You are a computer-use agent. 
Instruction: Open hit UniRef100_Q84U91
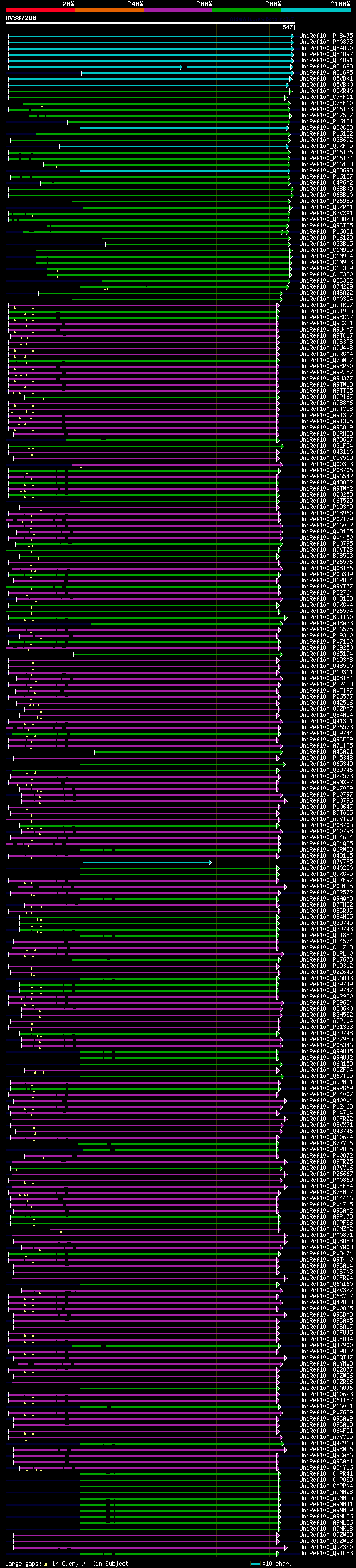326,60
